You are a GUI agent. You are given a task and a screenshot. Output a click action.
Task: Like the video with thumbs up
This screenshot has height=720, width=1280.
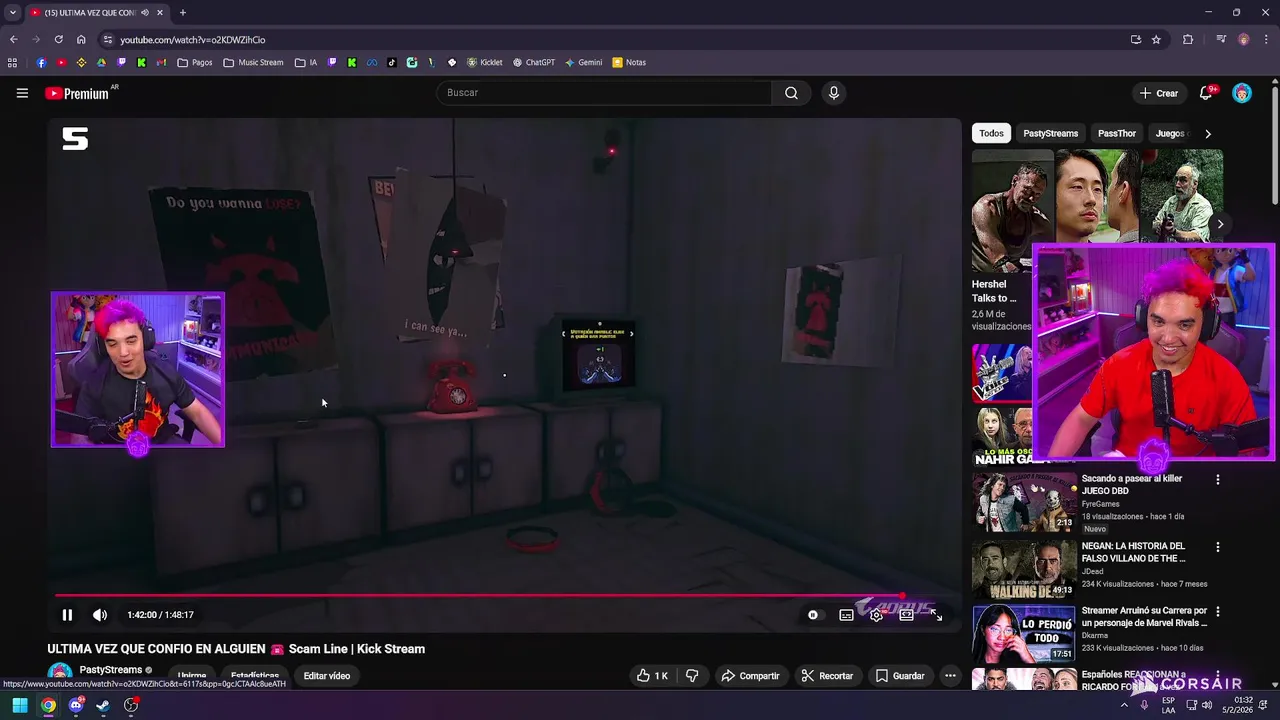point(652,676)
